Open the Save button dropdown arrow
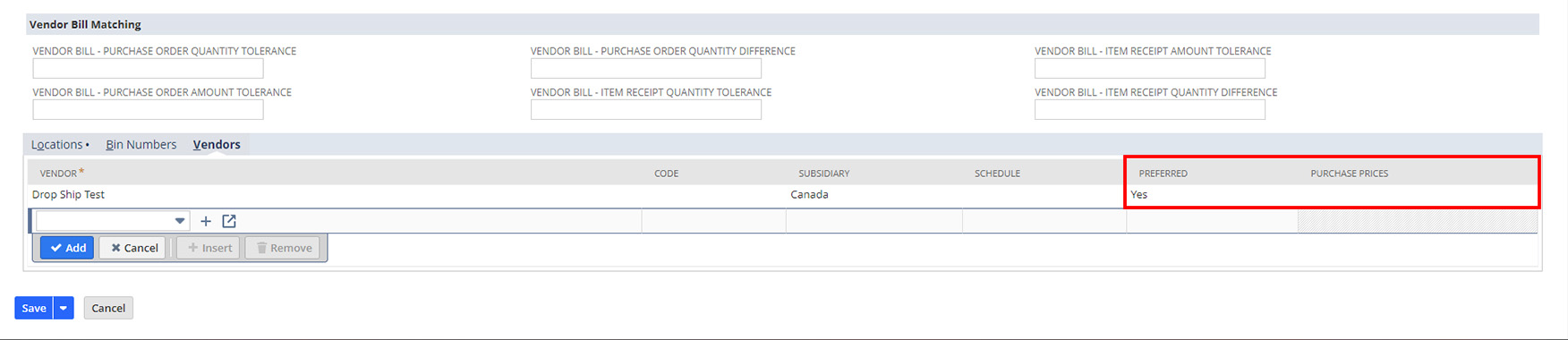1568x340 pixels. 64,308
